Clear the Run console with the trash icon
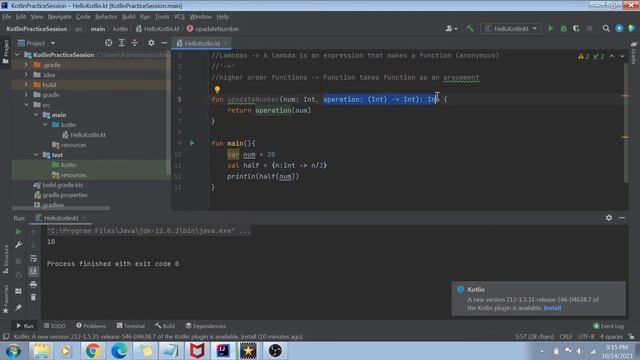The image size is (640, 360). (33, 298)
